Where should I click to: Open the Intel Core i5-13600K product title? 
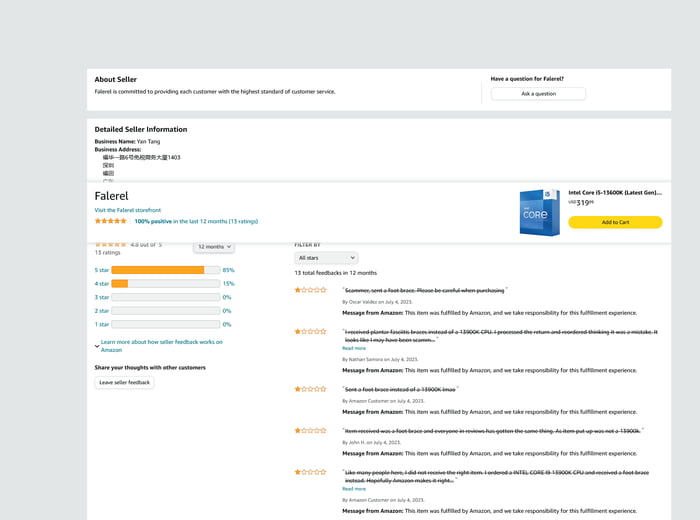tap(614, 192)
